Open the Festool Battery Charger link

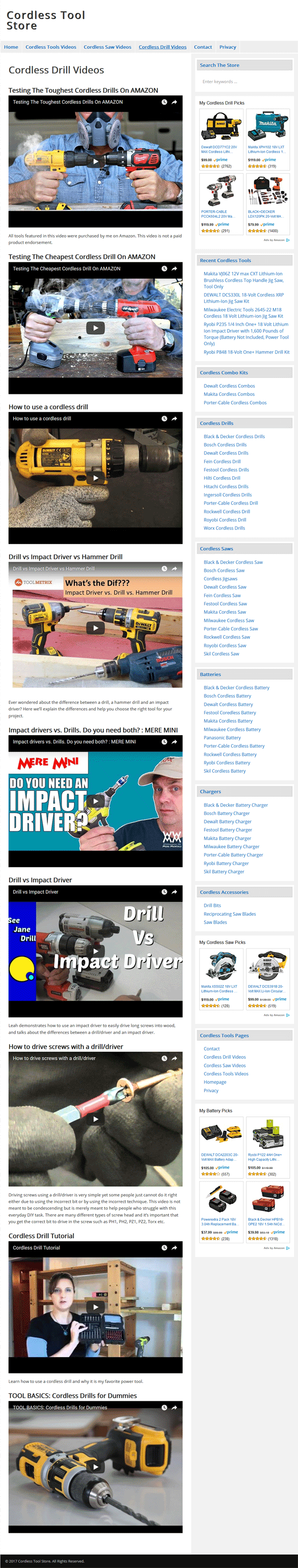click(x=228, y=830)
